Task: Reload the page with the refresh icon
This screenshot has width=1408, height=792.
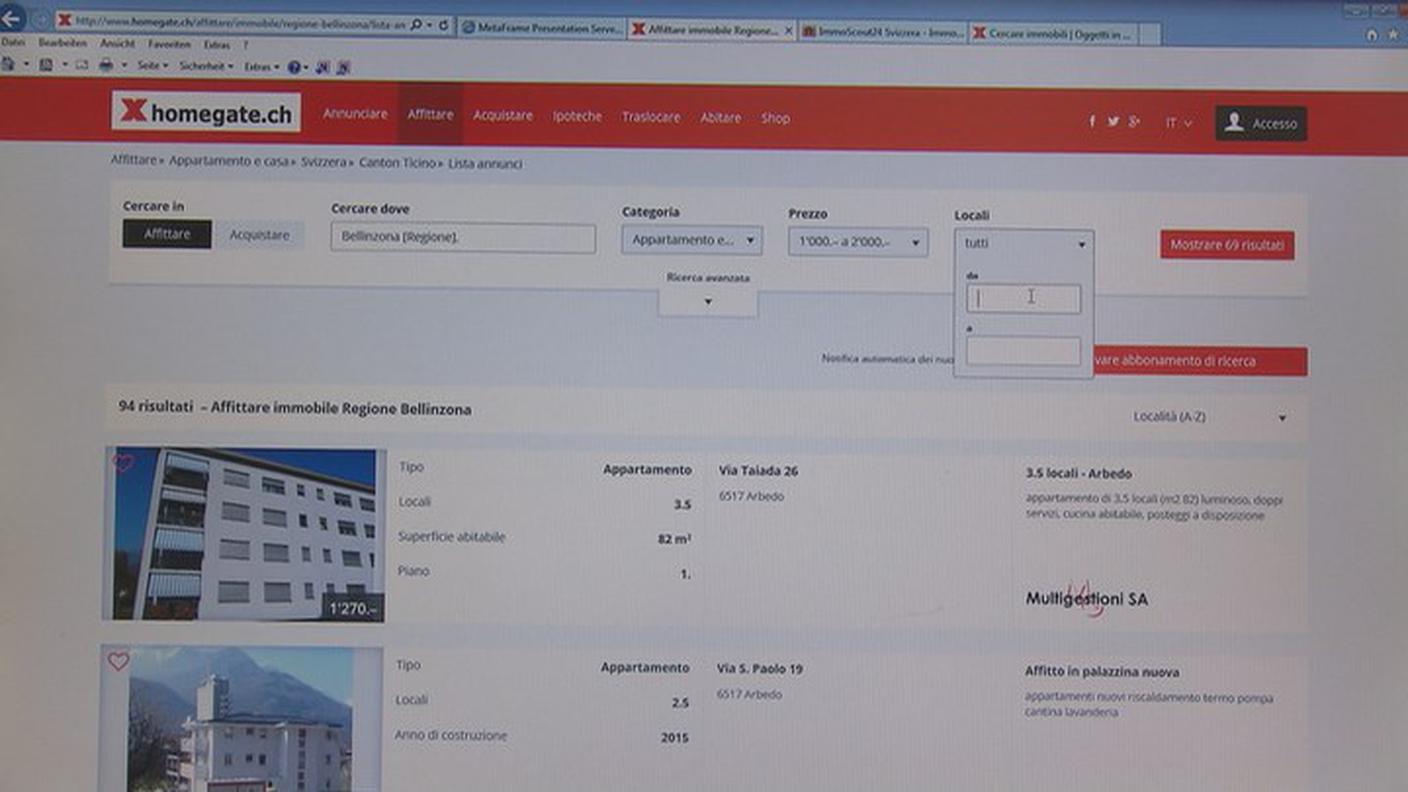Action: (x=443, y=25)
